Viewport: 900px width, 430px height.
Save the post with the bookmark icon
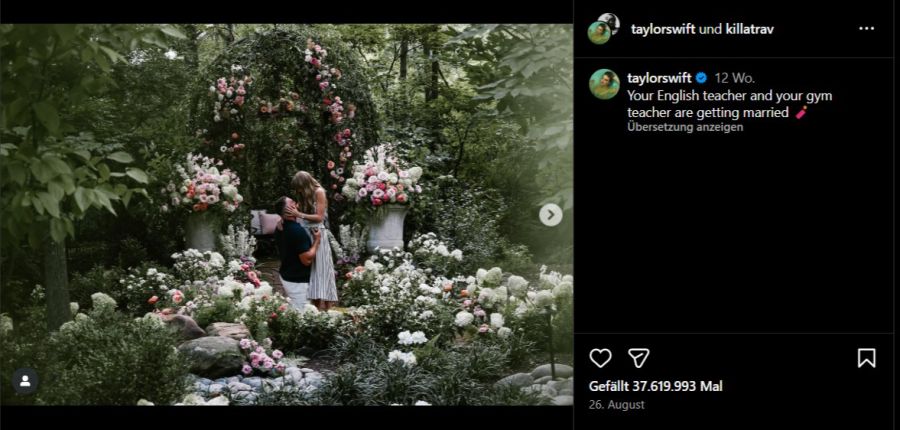click(866, 358)
